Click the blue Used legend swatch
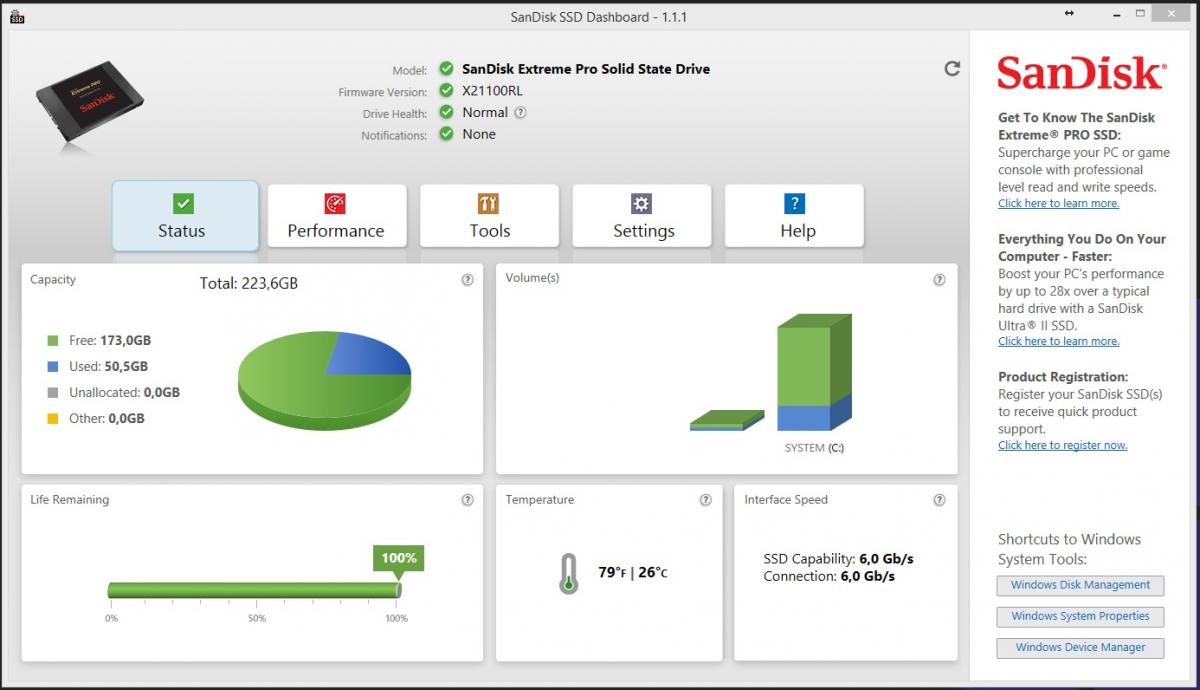Screen dimensions: 1200x690 [x=53, y=367]
